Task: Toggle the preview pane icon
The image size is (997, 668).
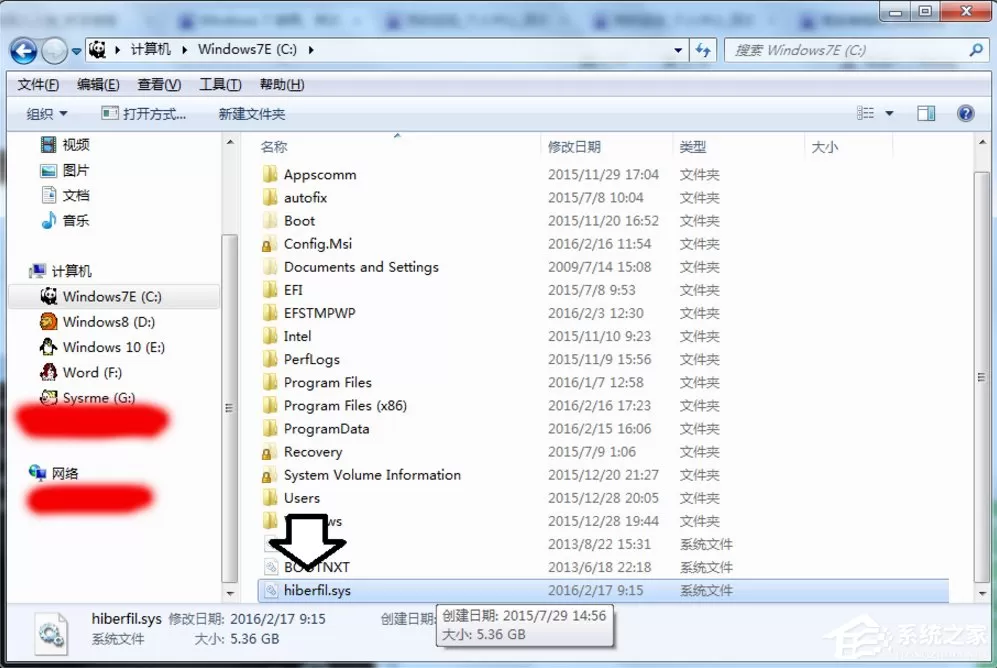Action: (x=926, y=114)
